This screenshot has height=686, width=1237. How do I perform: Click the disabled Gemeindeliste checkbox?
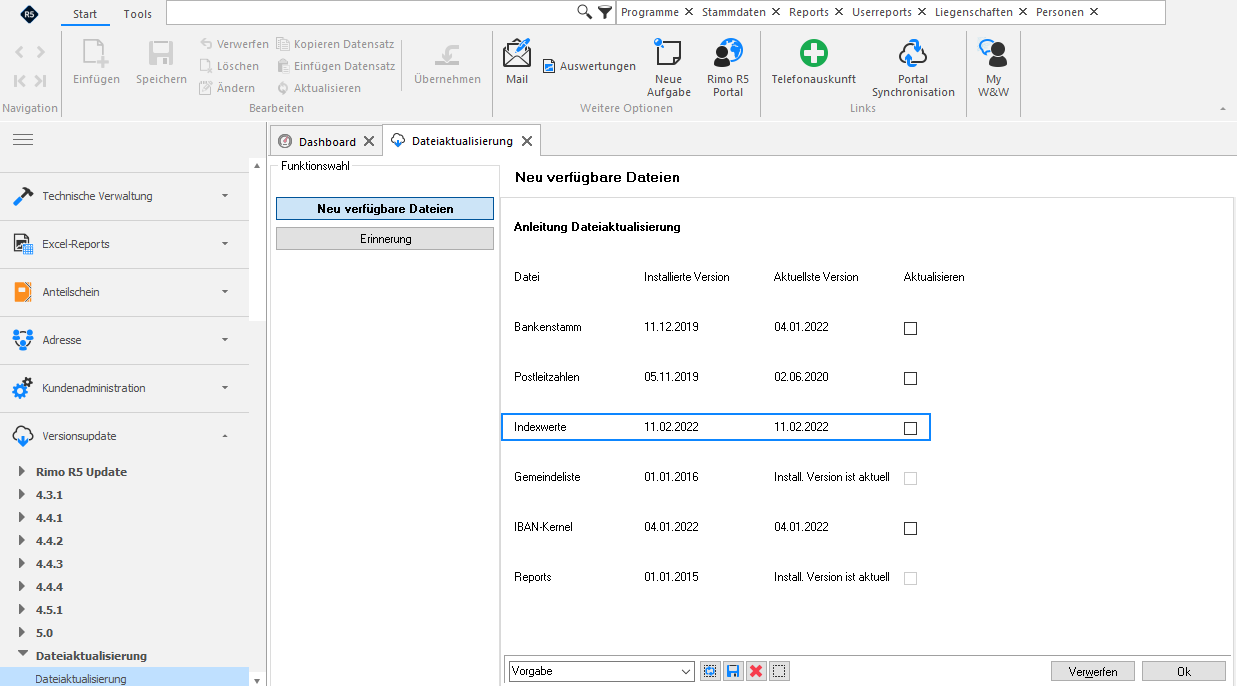coord(910,478)
